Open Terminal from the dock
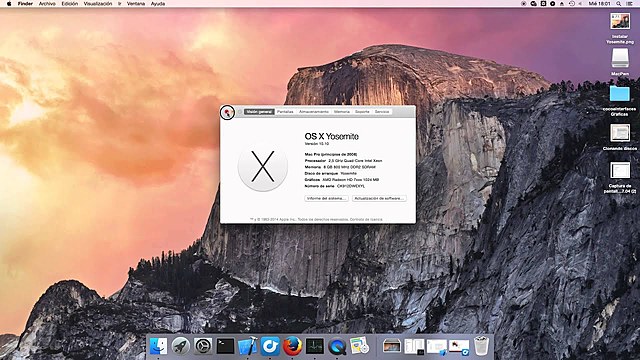 click(x=225, y=346)
